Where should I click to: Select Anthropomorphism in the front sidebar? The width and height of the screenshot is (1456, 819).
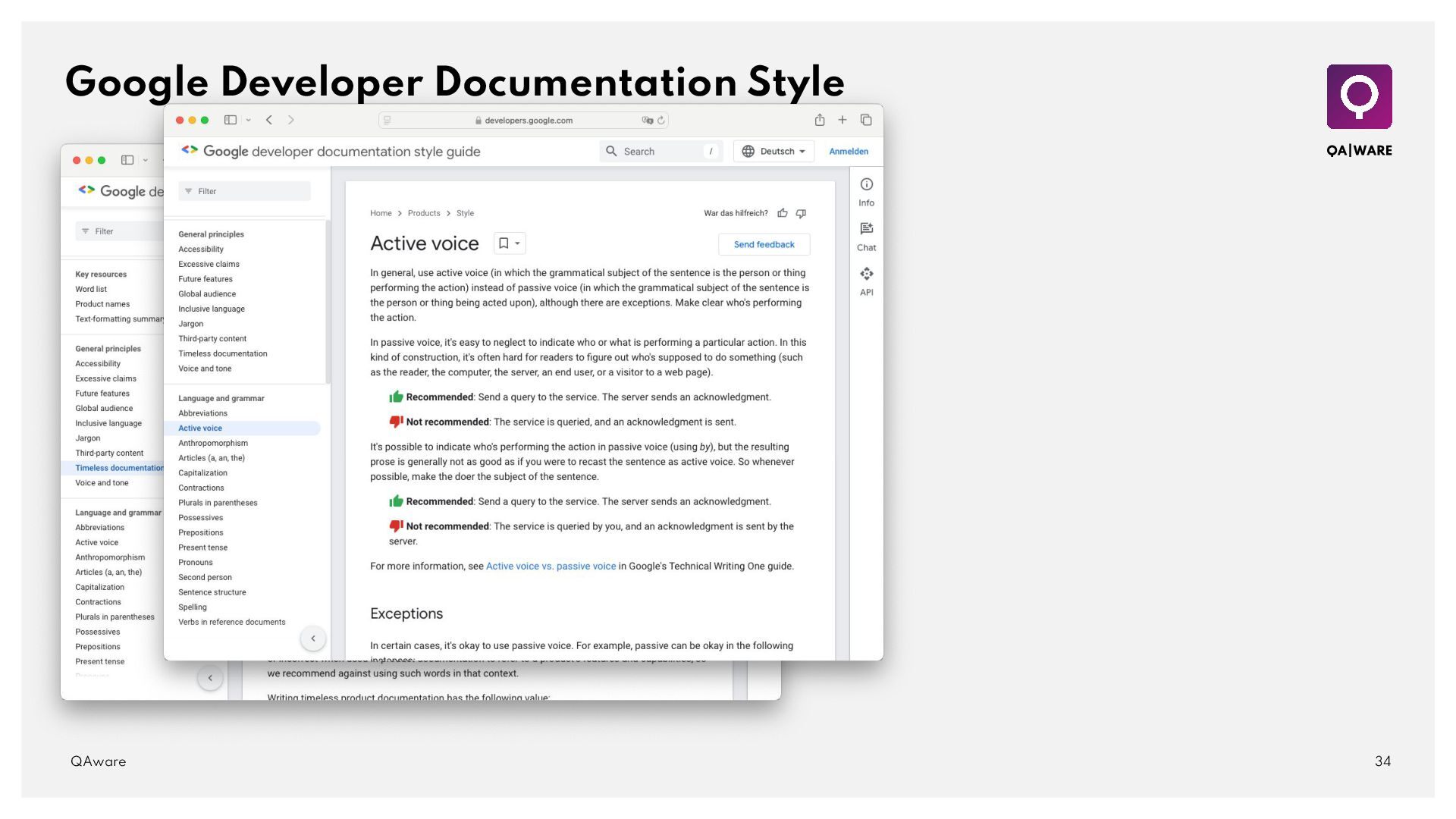213,443
